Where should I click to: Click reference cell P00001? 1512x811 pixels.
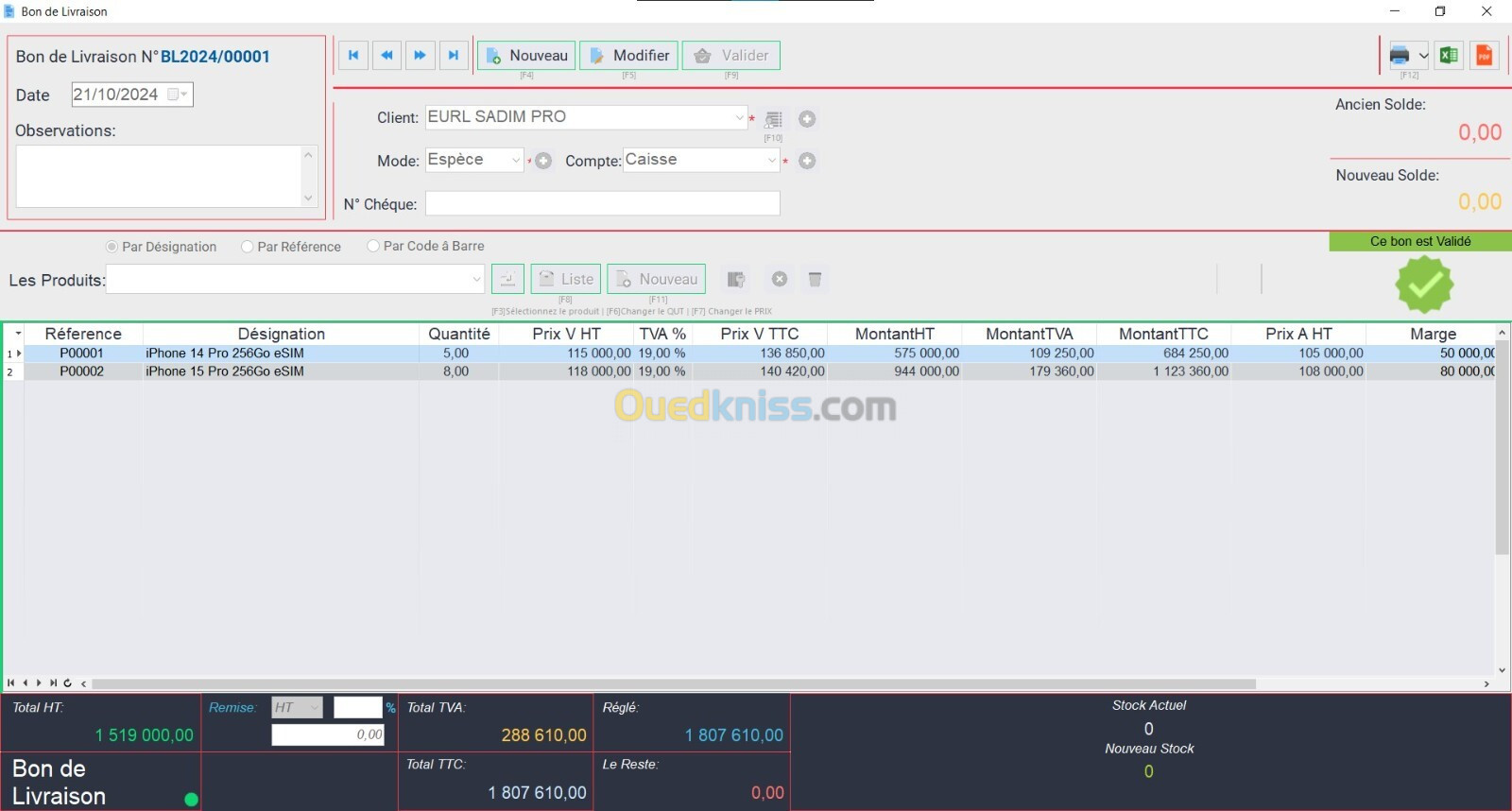(82, 354)
